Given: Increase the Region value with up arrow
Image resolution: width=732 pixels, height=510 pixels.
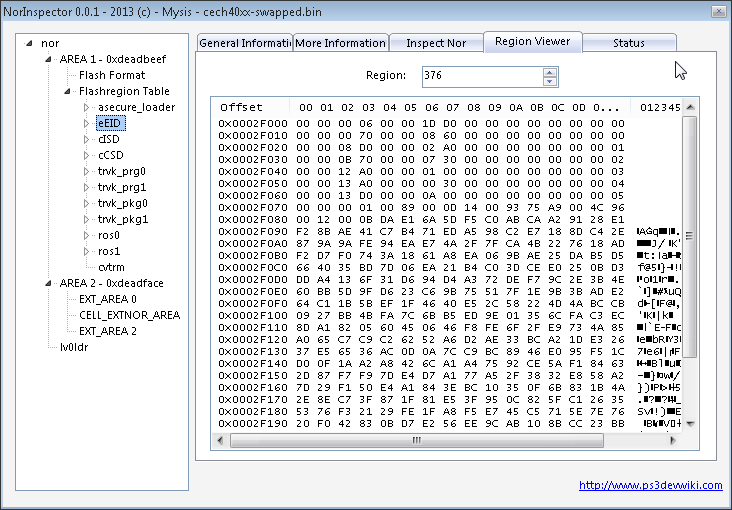Looking at the screenshot, I should [x=549, y=71].
